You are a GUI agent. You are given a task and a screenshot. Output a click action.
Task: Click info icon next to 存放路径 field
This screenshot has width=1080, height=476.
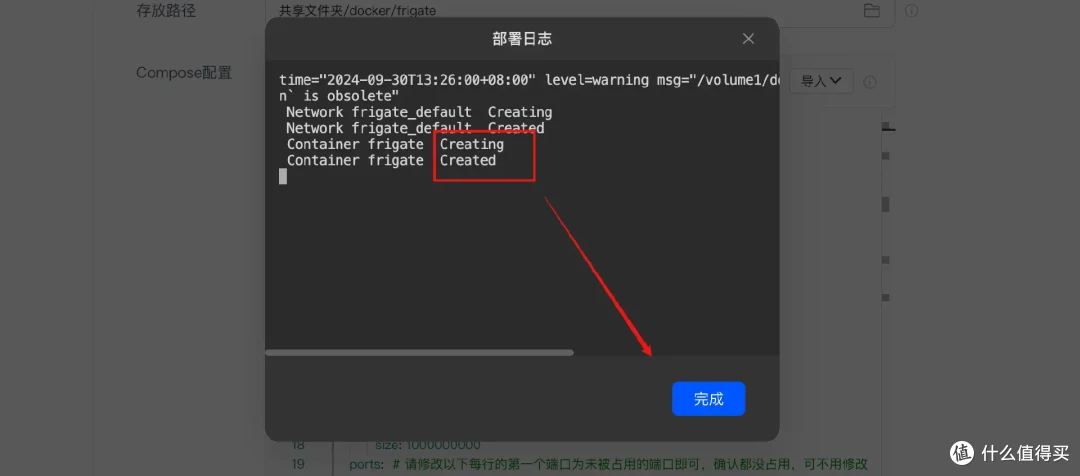[x=911, y=11]
